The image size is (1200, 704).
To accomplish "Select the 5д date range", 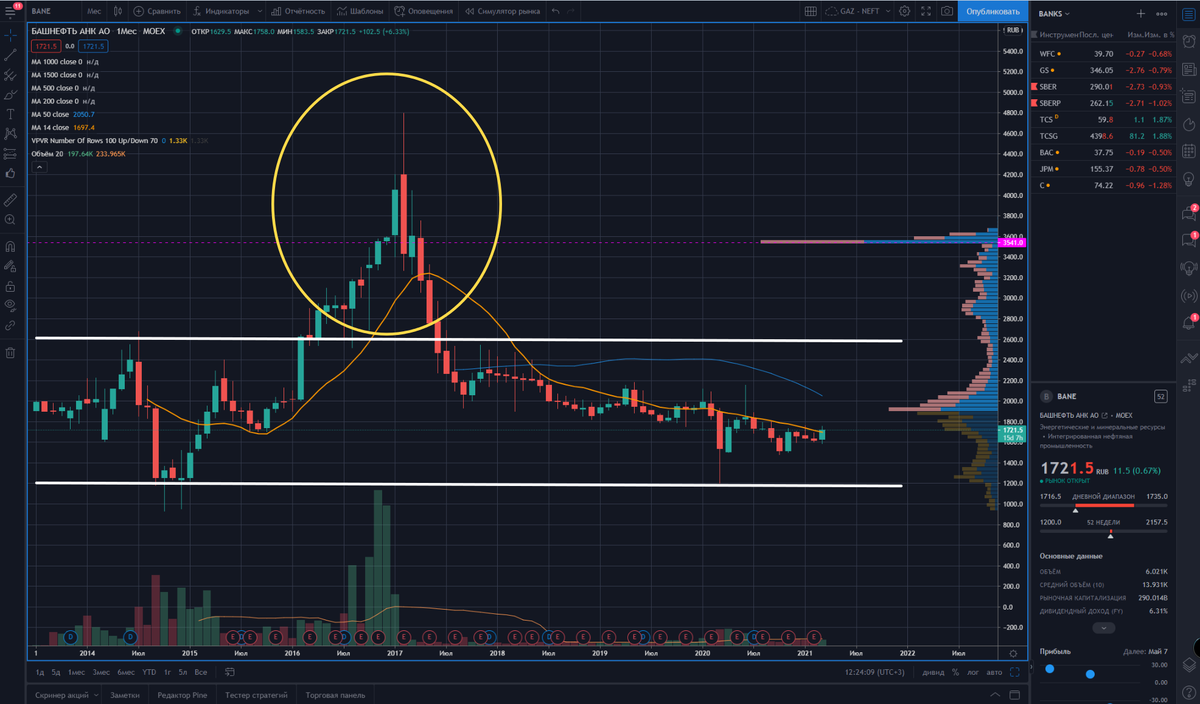I will [x=56, y=672].
